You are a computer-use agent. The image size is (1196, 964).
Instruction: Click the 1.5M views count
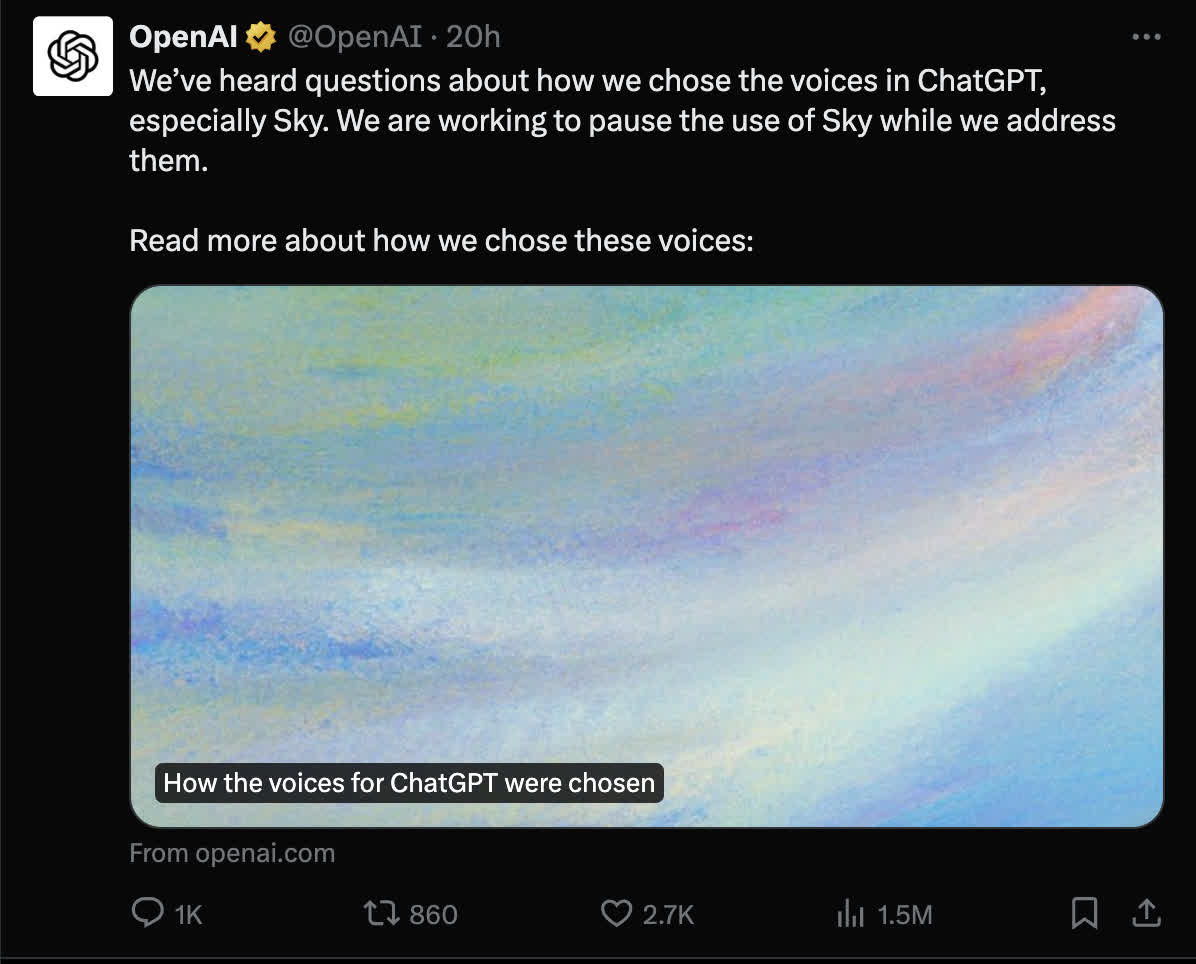point(904,914)
